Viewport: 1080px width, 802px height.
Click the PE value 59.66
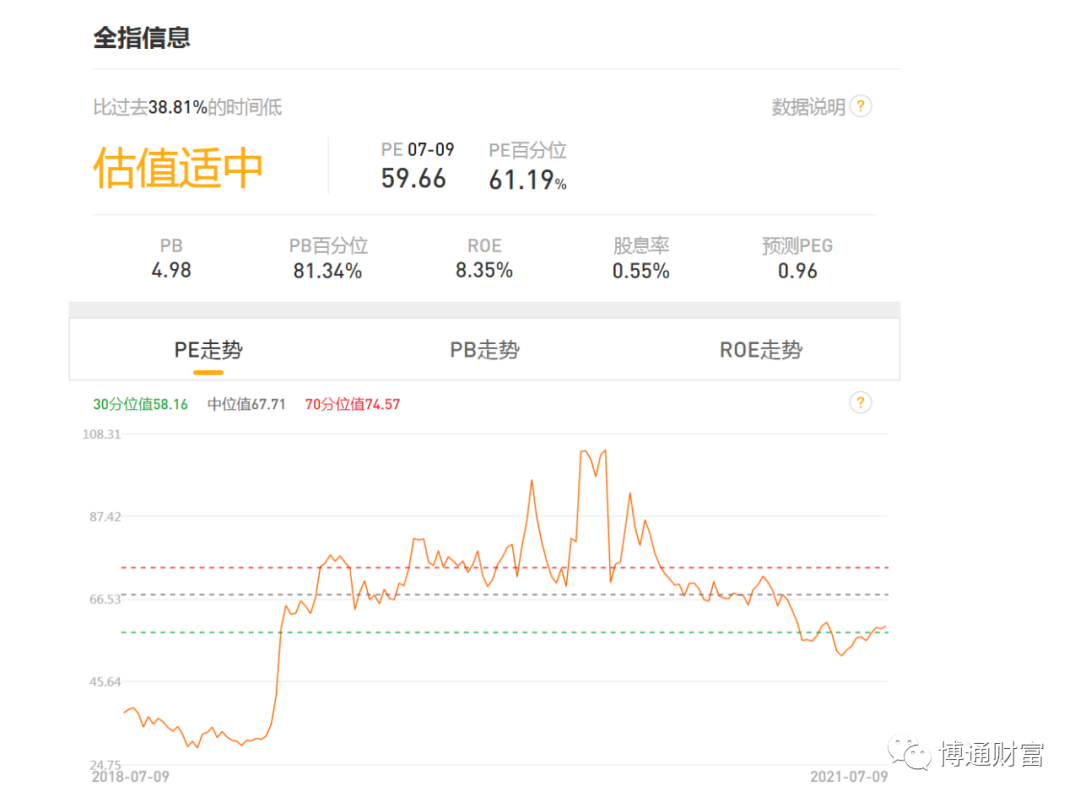[413, 178]
